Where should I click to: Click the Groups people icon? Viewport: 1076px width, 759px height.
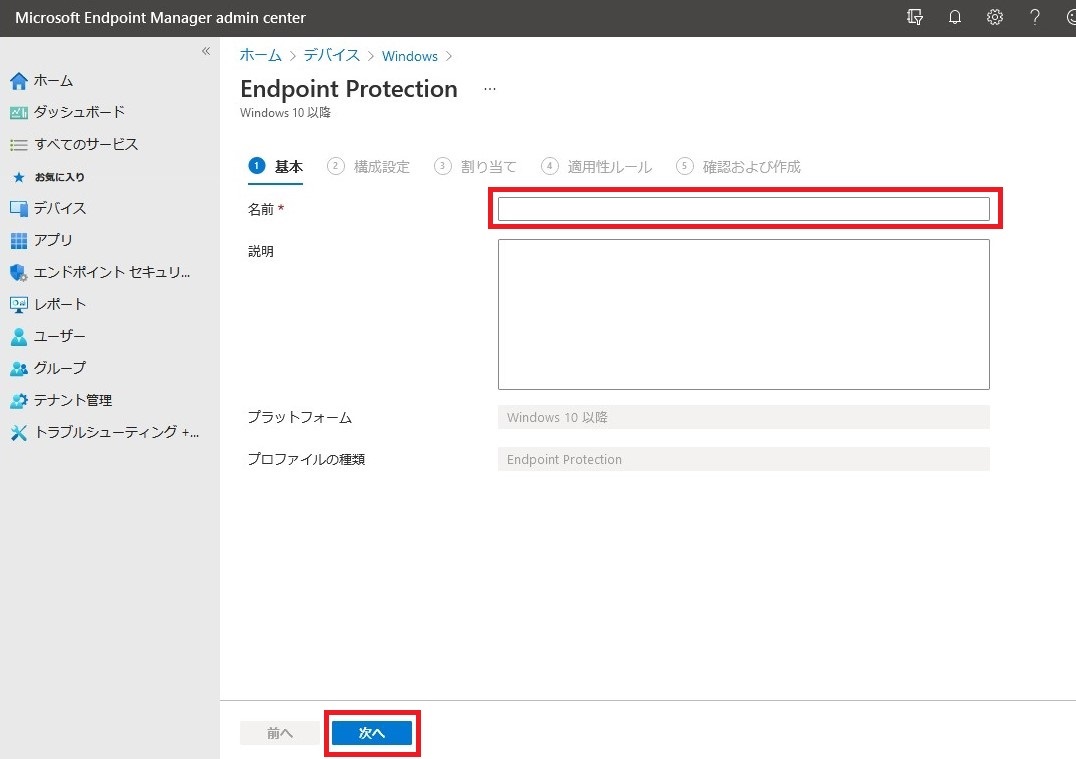pos(19,369)
